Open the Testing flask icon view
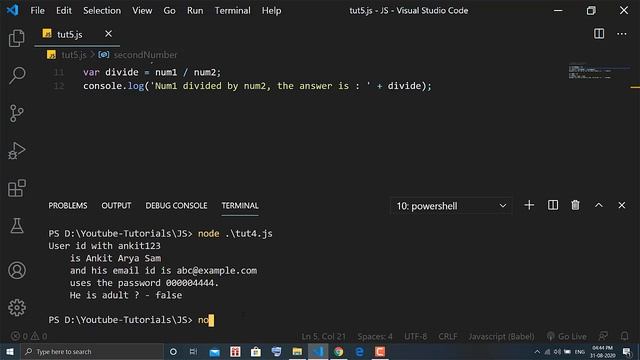 (x=17, y=226)
